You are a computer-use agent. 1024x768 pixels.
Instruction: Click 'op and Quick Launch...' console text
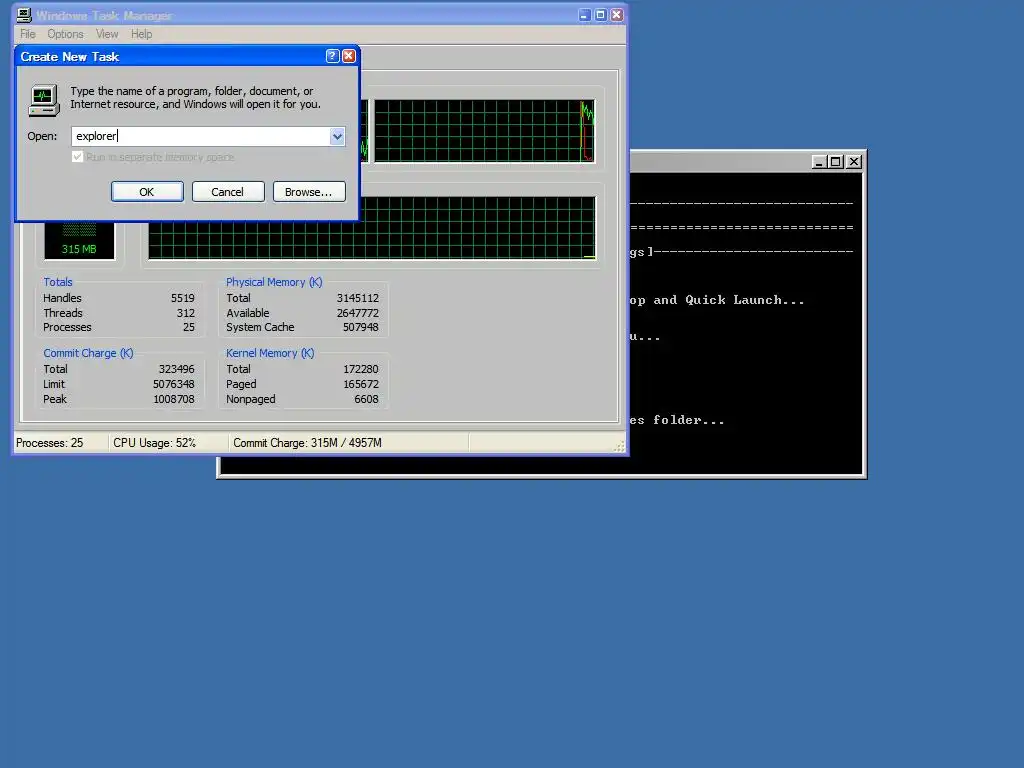[x=717, y=300]
